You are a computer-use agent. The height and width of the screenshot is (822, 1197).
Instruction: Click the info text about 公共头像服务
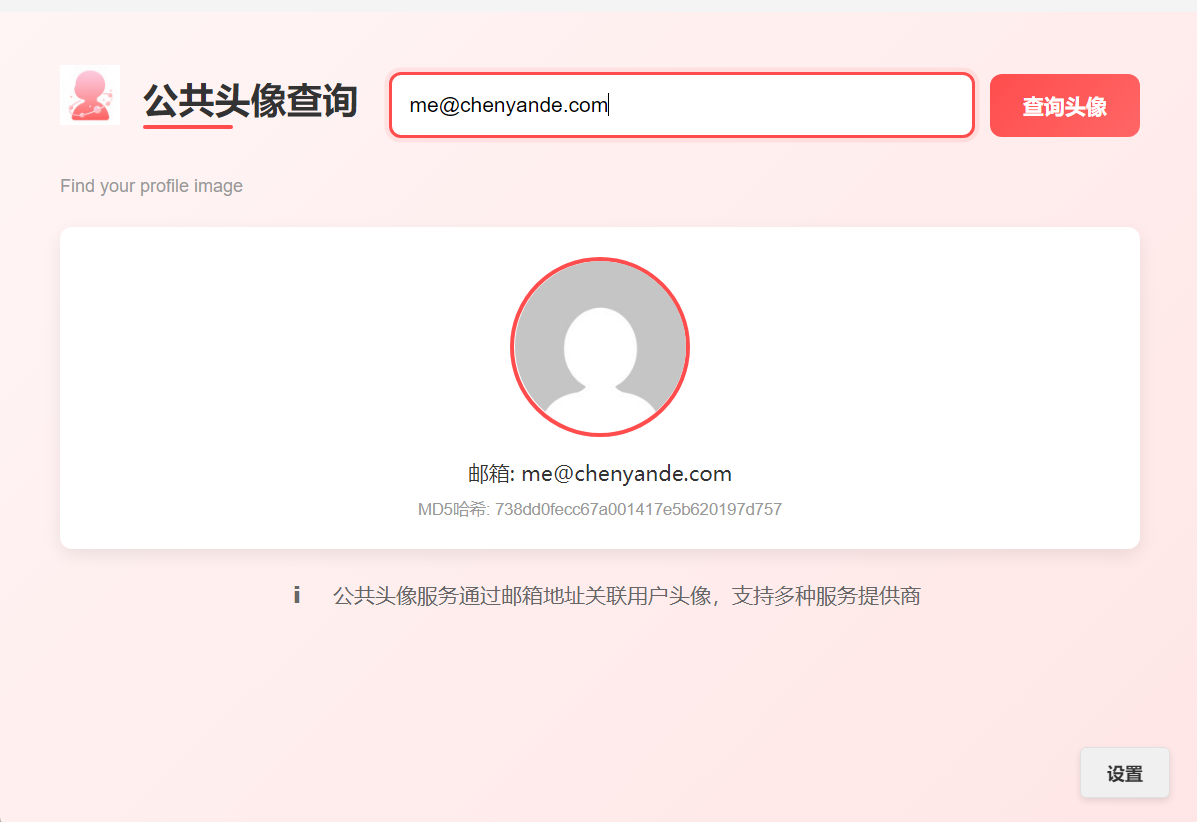(626, 595)
